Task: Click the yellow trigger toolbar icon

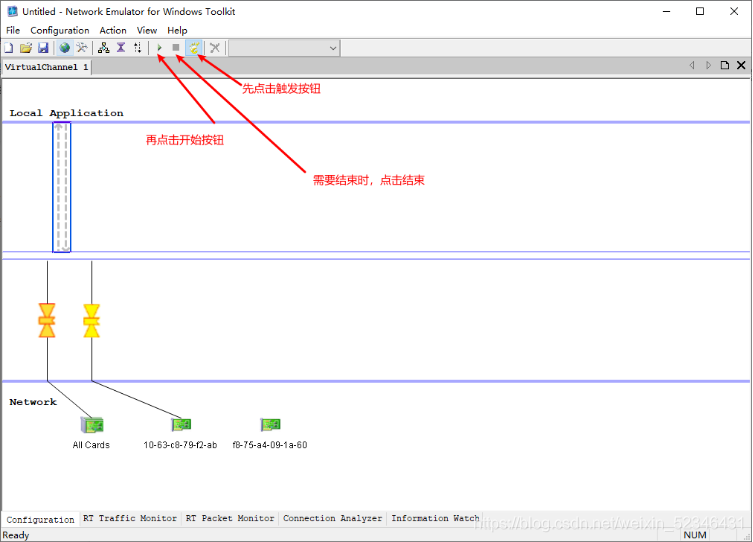Action: coord(194,48)
